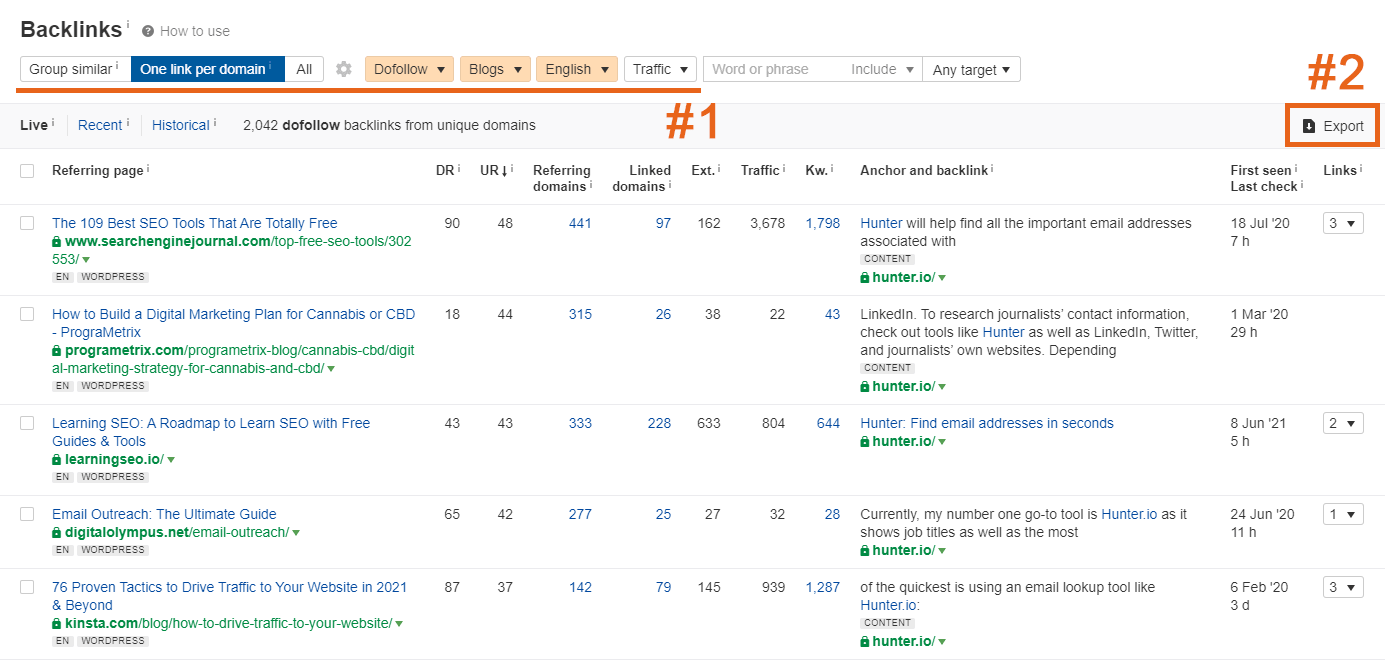The width and height of the screenshot is (1385, 660).
Task: Open the digitalolympus.net email-outreach URL
Action: click(177, 532)
